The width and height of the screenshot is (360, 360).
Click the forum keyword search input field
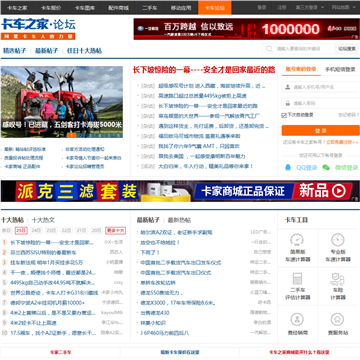pyautogui.click(x=303, y=49)
